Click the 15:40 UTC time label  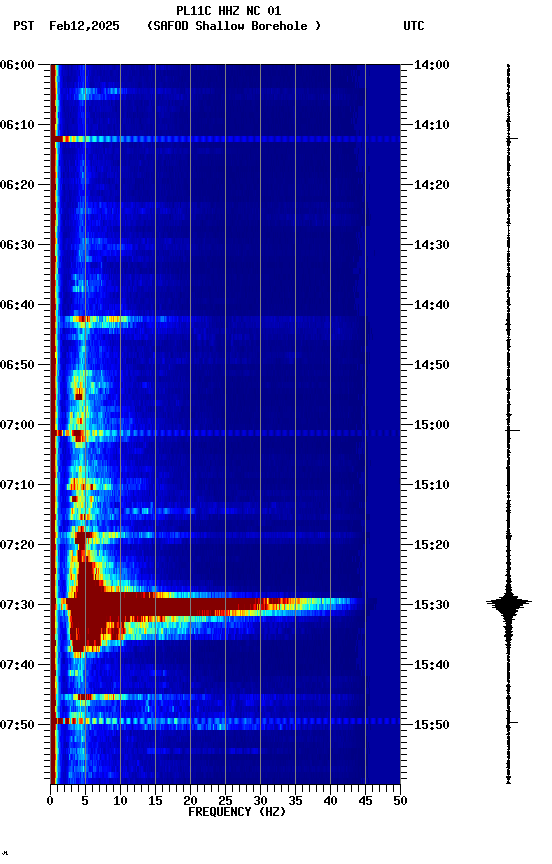click(x=432, y=665)
